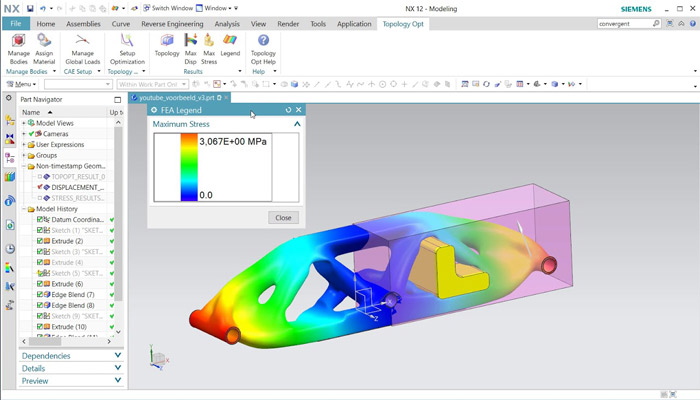The width and height of the screenshot is (700, 400).
Task: Launch Setup Optimization tool
Action: [127, 49]
